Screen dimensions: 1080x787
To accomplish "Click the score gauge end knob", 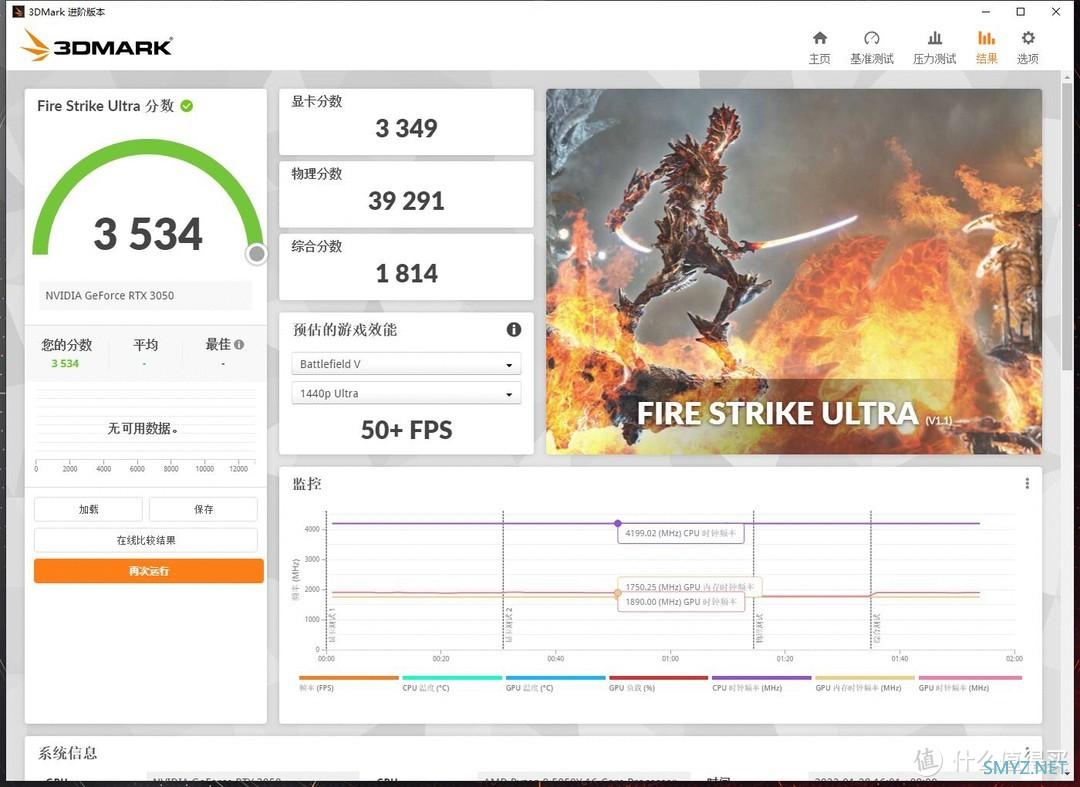I will pyautogui.click(x=256, y=254).
